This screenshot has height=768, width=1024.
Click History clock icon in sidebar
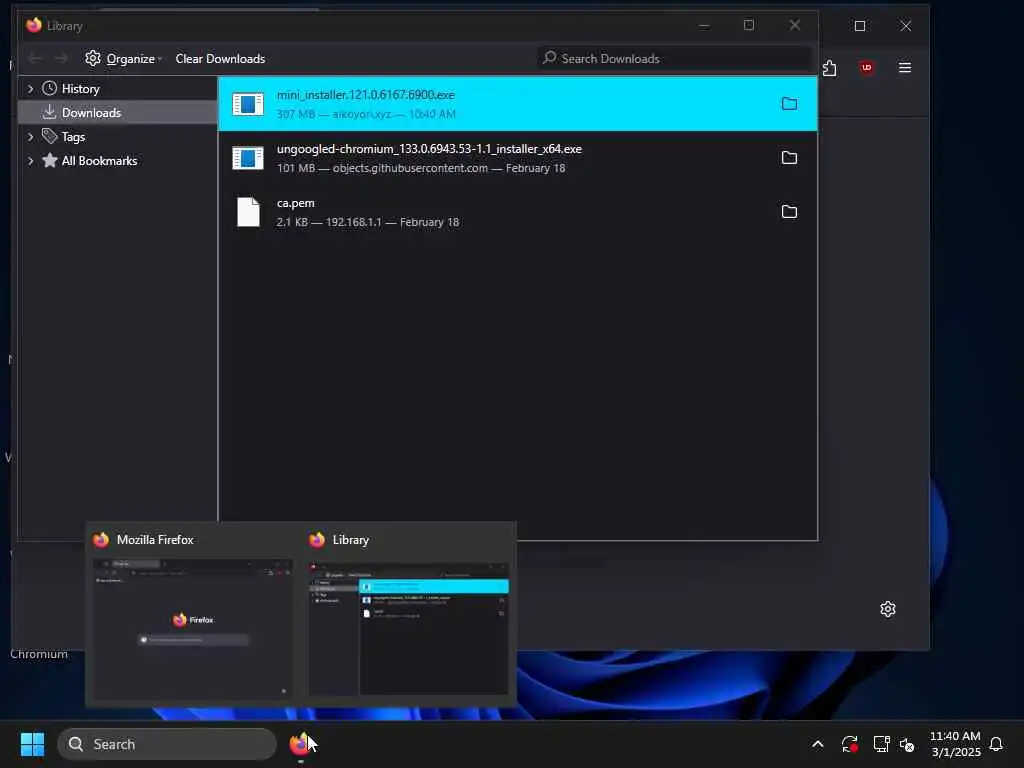pos(50,88)
